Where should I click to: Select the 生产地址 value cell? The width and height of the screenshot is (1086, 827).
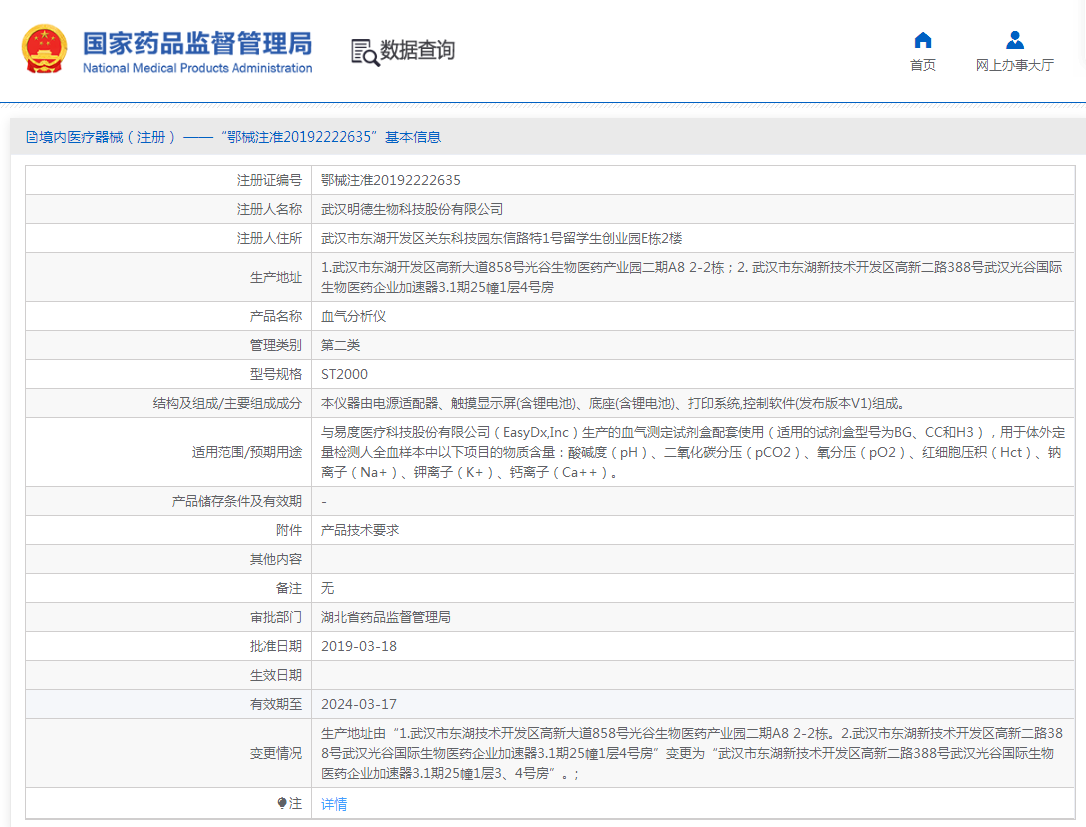click(691, 277)
